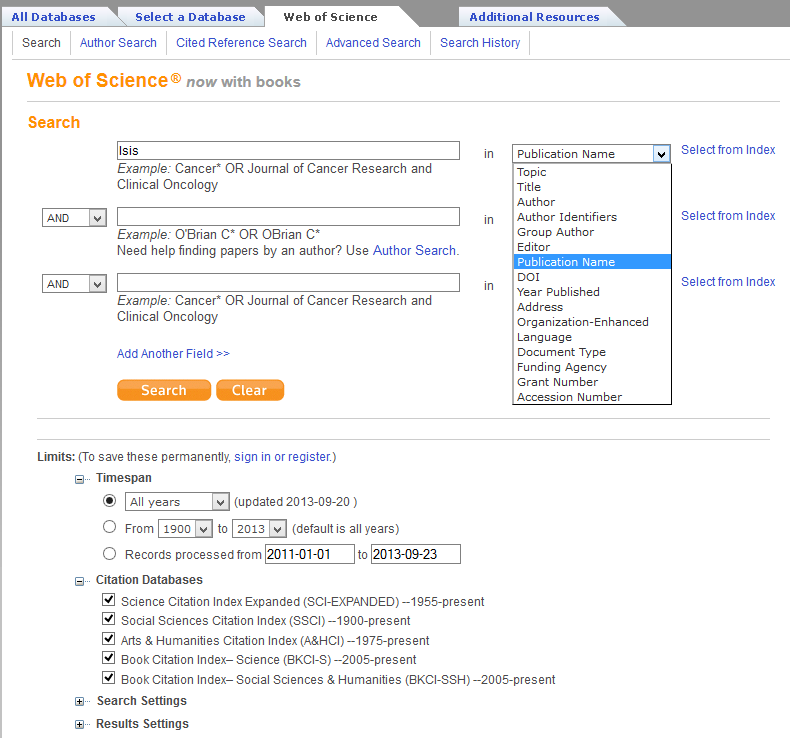Open the All Databases tab
Viewport: 790px width, 738px height.
53,17
